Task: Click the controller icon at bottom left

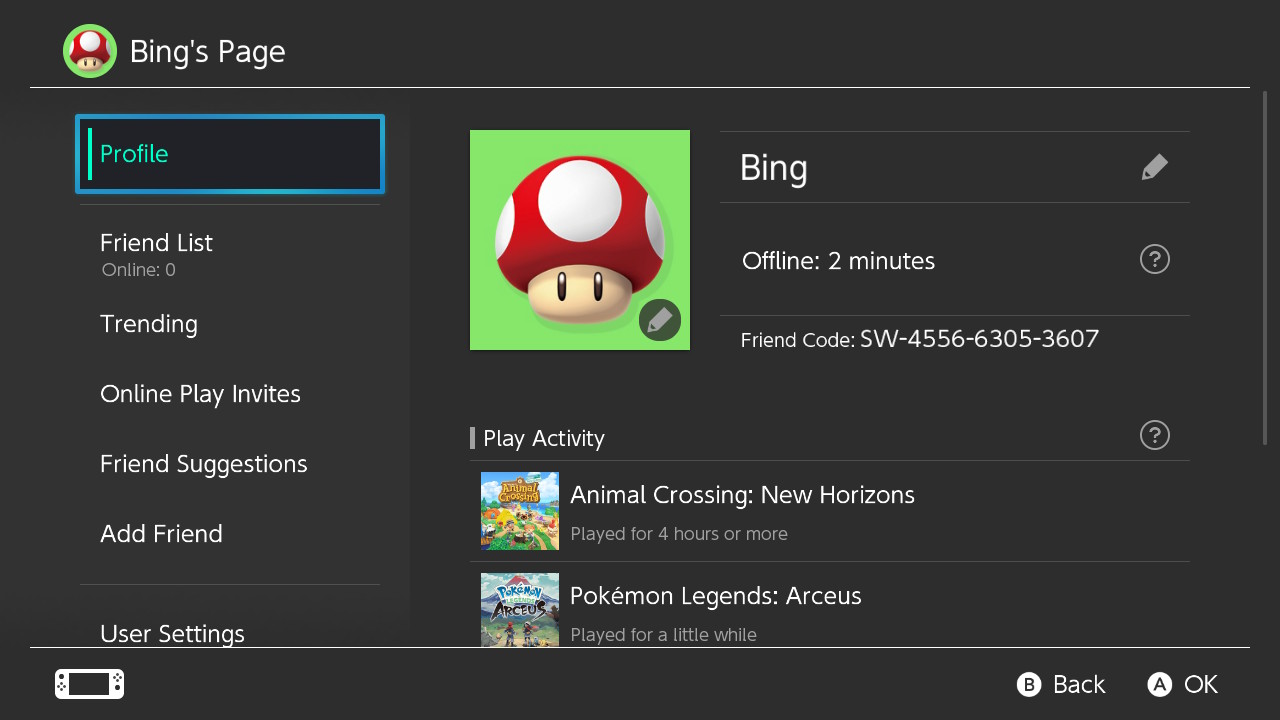Action: (89, 684)
